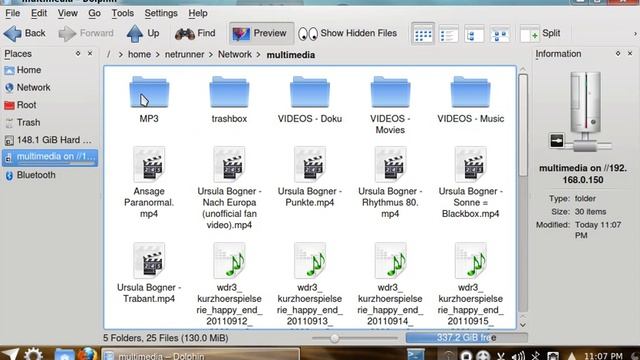Open the Go menu

tap(94, 13)
